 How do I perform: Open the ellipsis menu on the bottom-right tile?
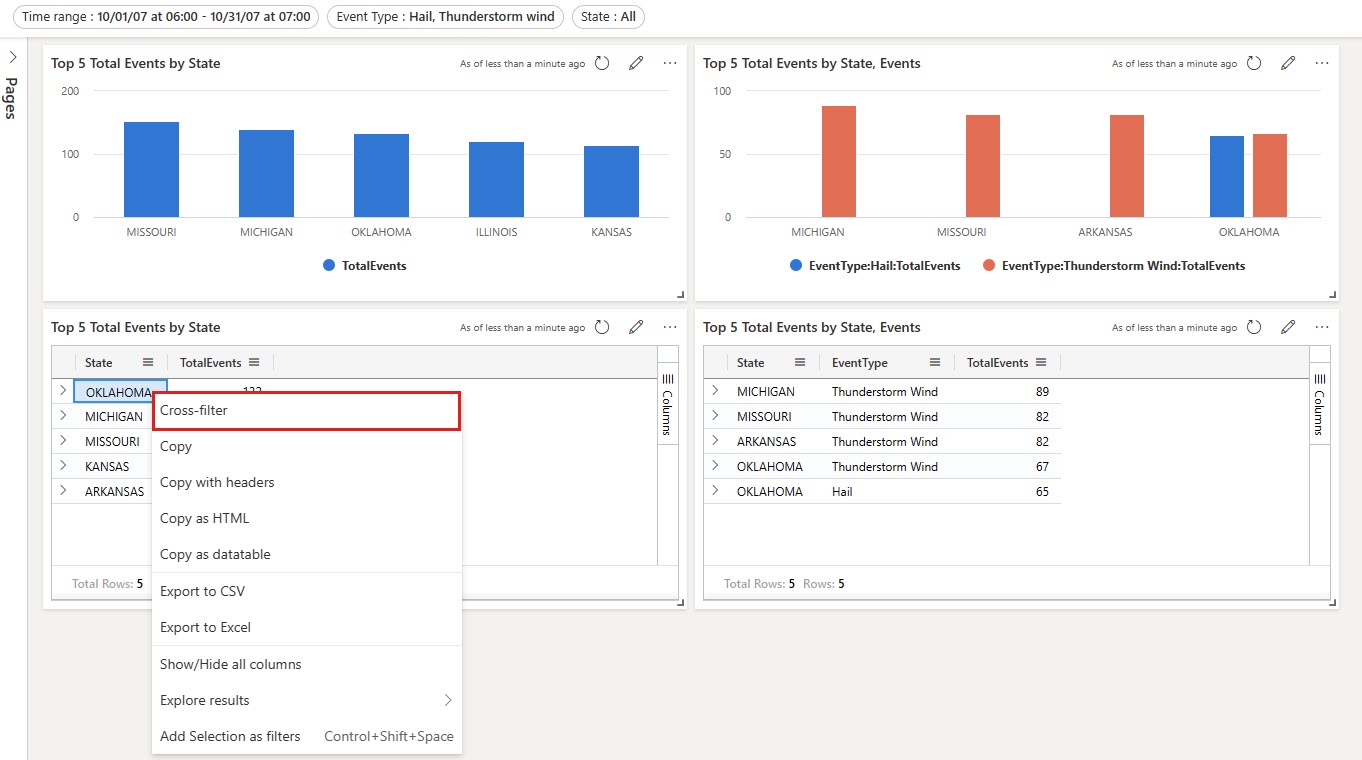pyautogui.click(x=1322, y=326)
